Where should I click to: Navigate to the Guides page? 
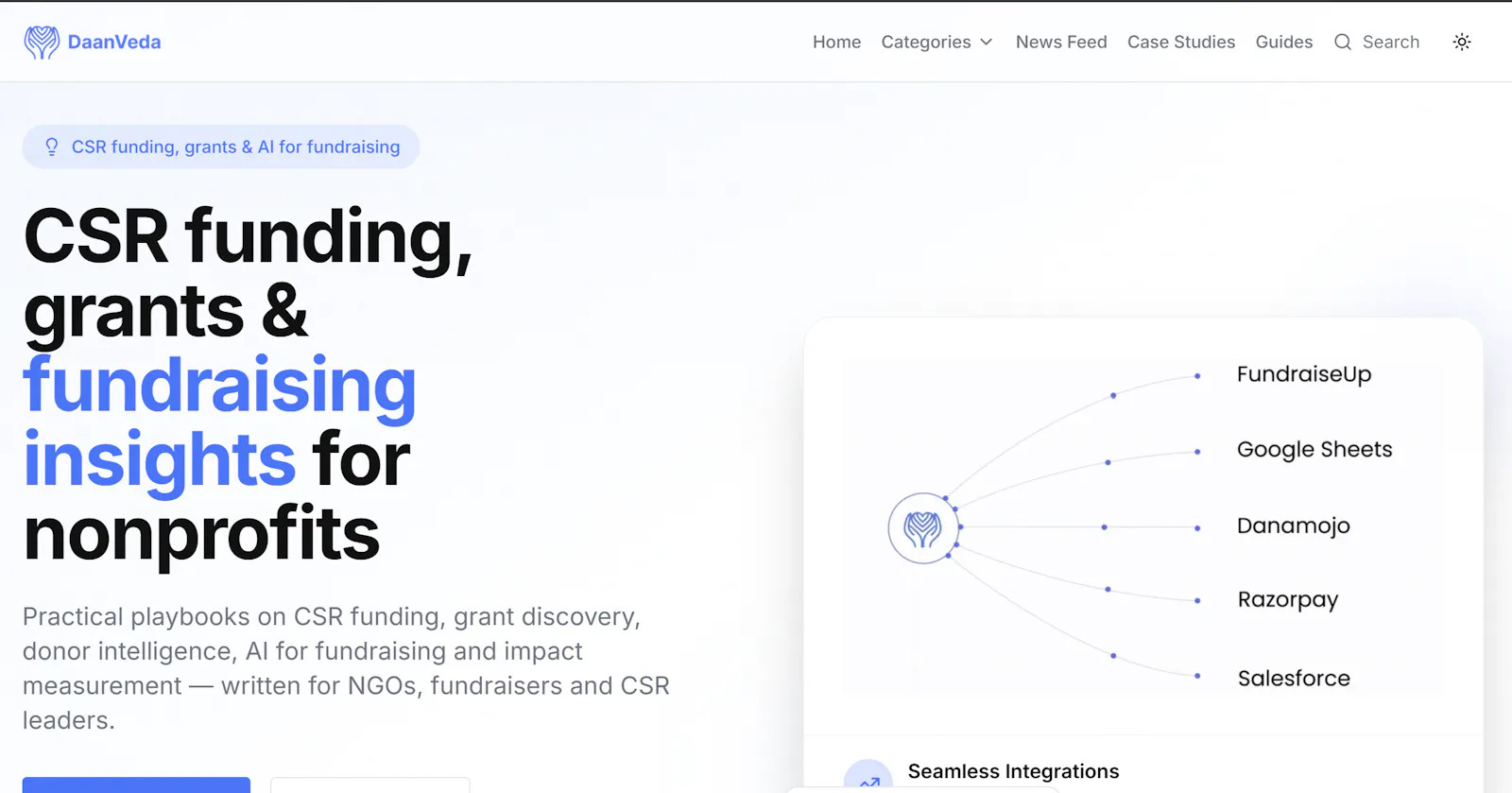[1283, 42]
